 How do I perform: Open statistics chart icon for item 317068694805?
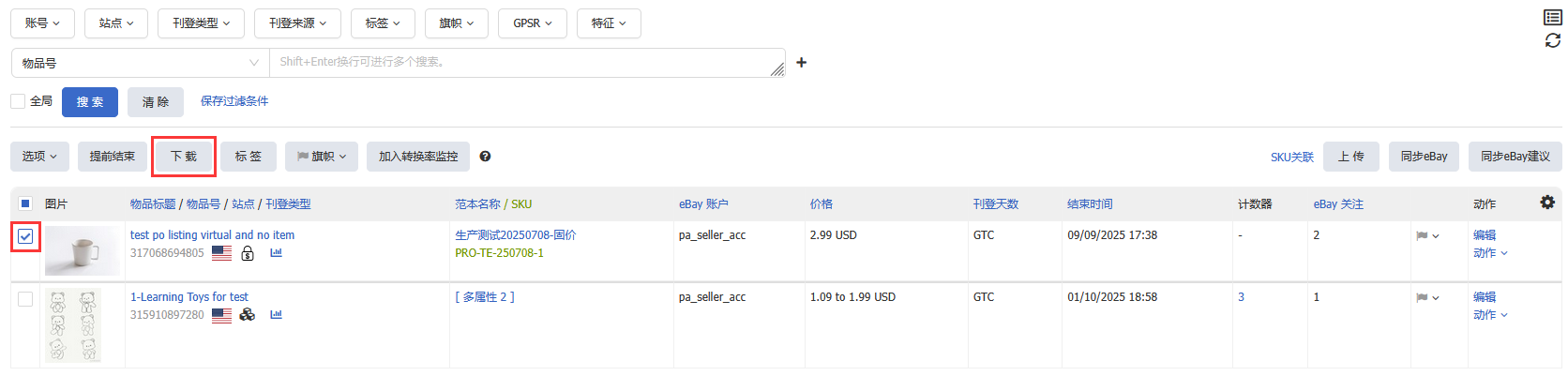tap(276, 253)
